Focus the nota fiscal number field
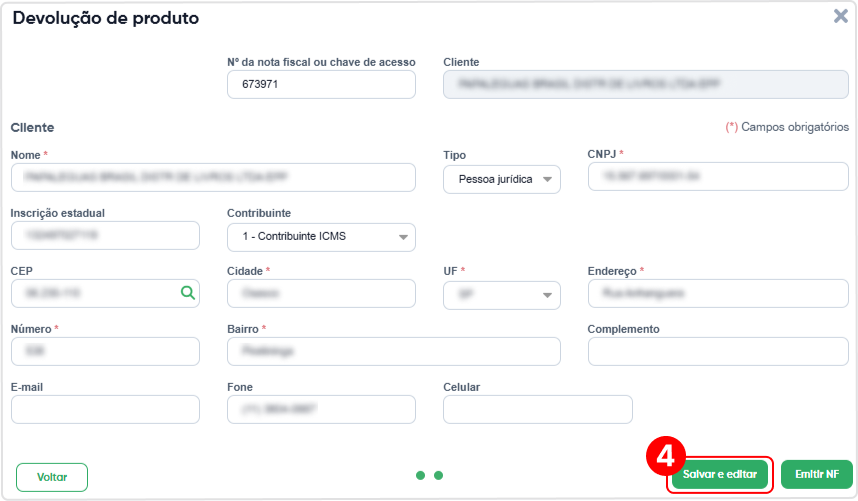This screenshot has height=501, width=858. [x=321, y=84]
